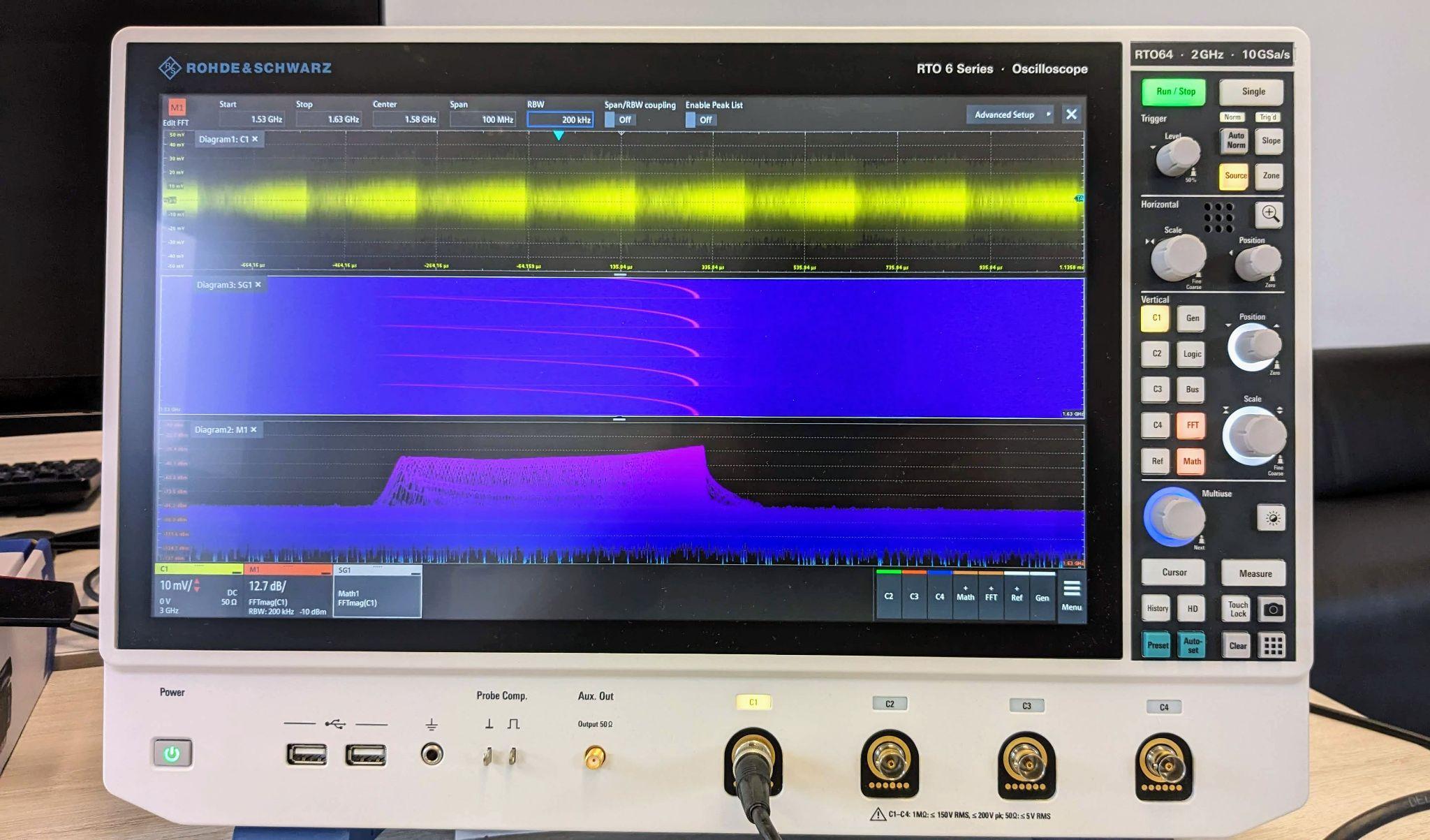Push the trigger Source key
The width and height of the screenshot is (1430, 840).
(x=1234, y=176)
